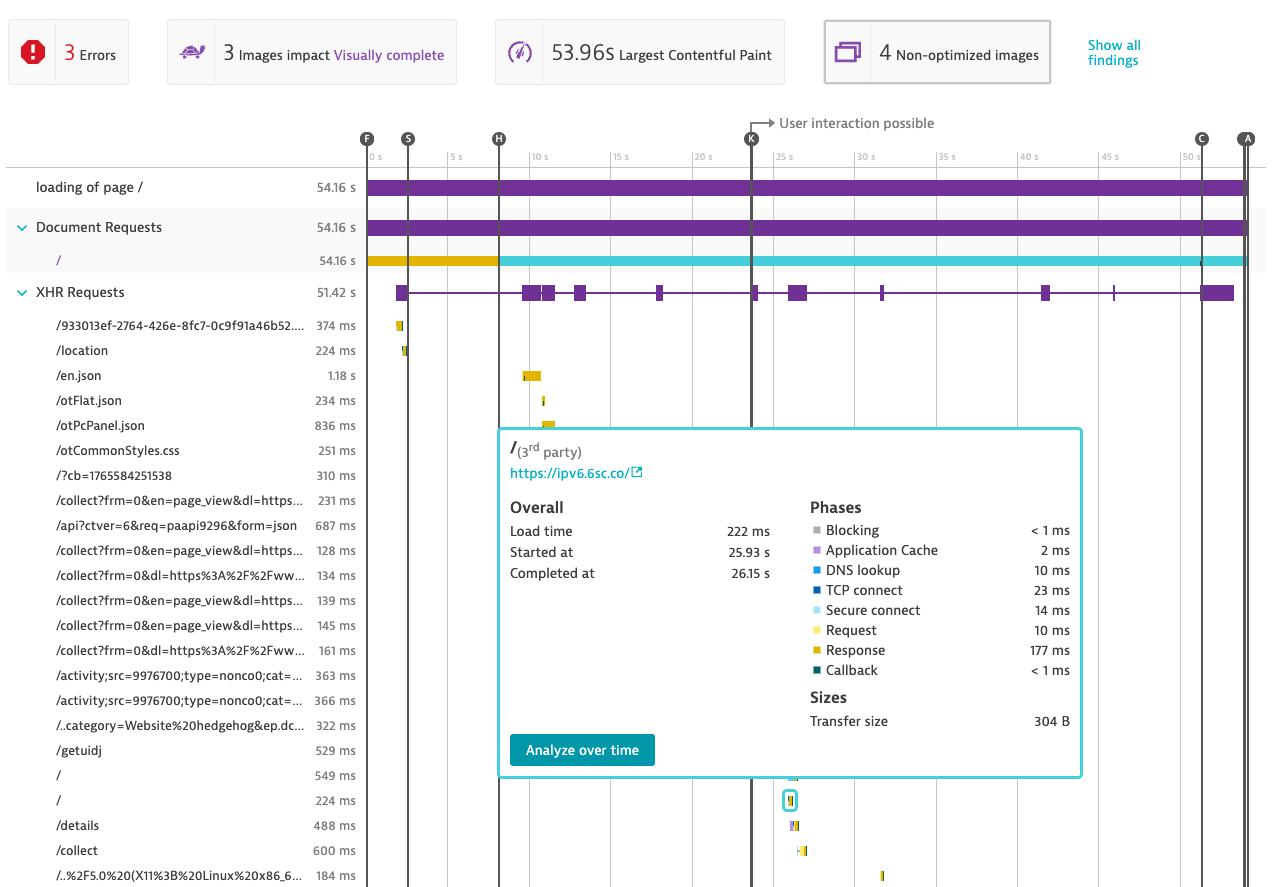Select the /en.json request row
This screenshot has height=887, width=1280.
pyautogui.click(x=79, y=375)
